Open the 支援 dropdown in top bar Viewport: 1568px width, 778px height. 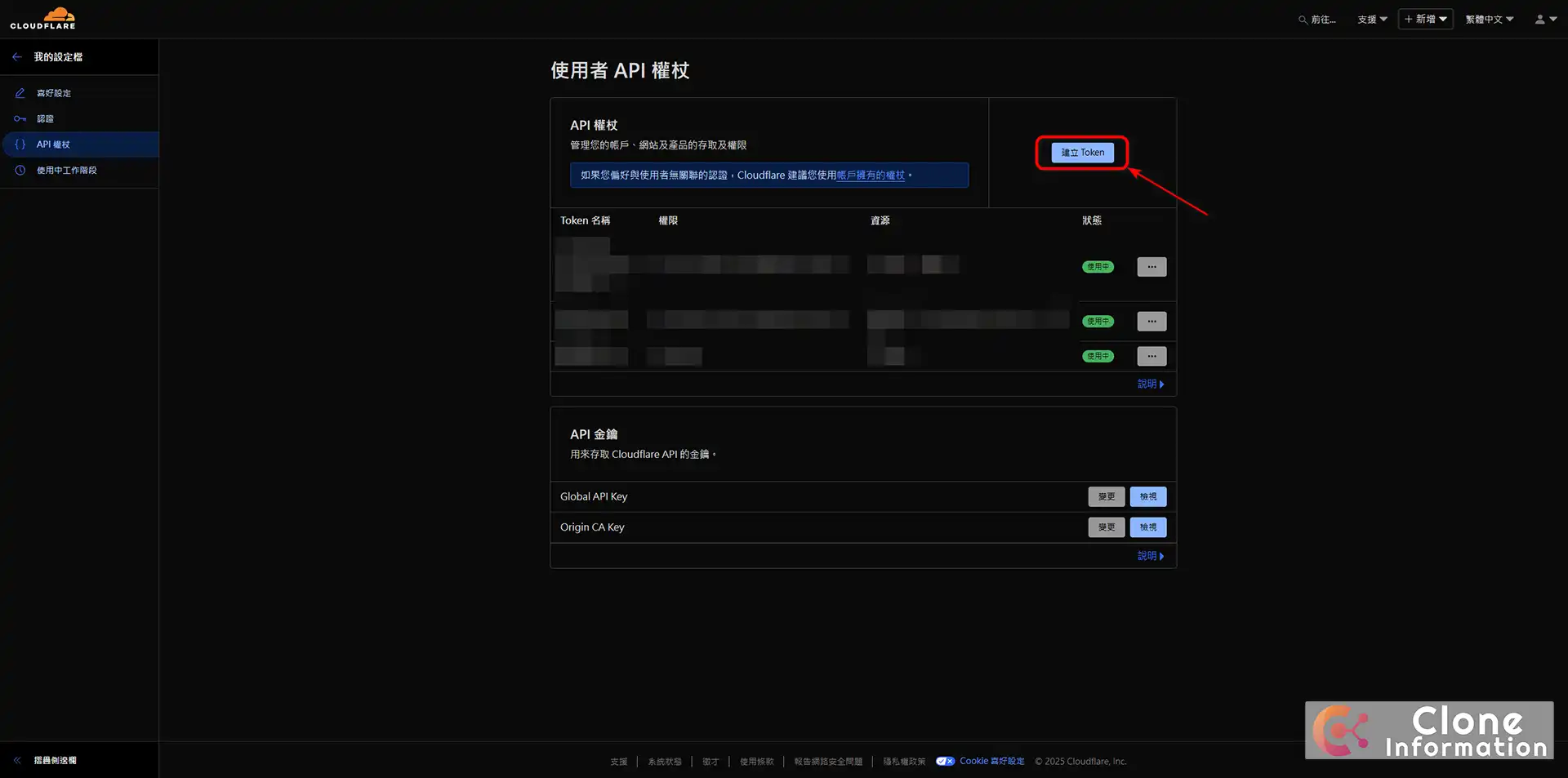1371,19
